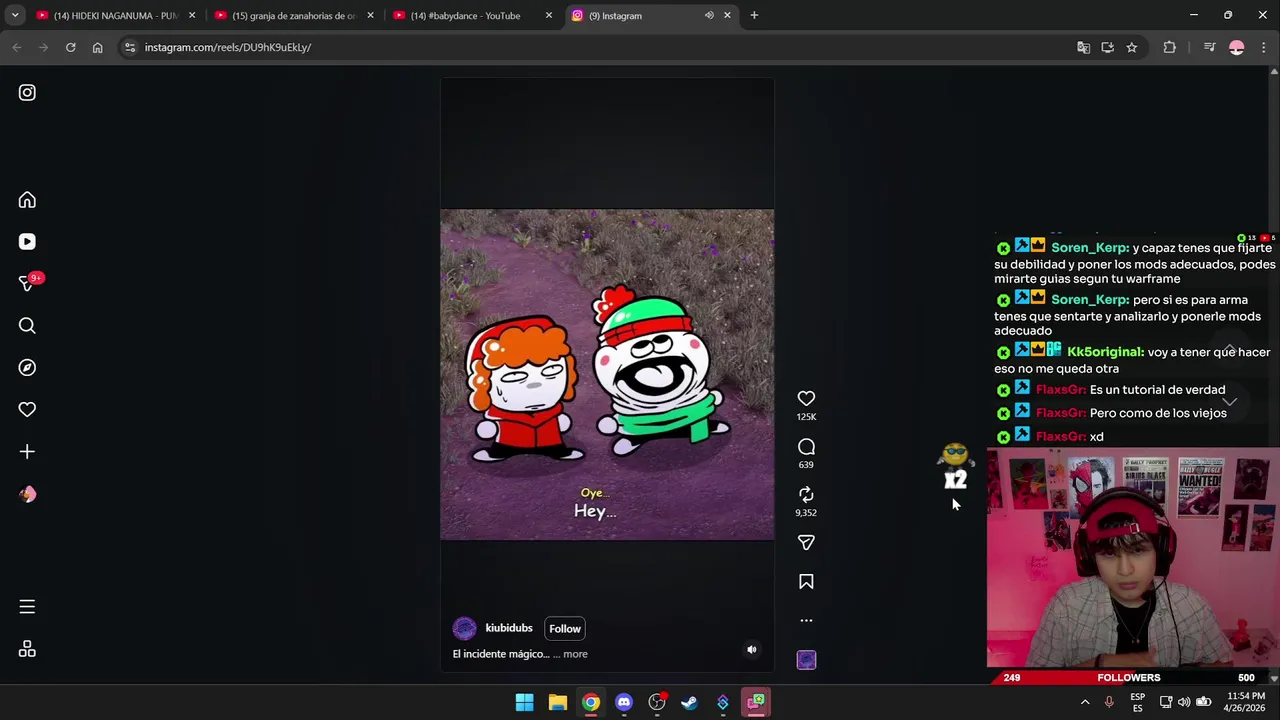
Task: Open OBS Studio from taskbar
Action: (657, 702)
